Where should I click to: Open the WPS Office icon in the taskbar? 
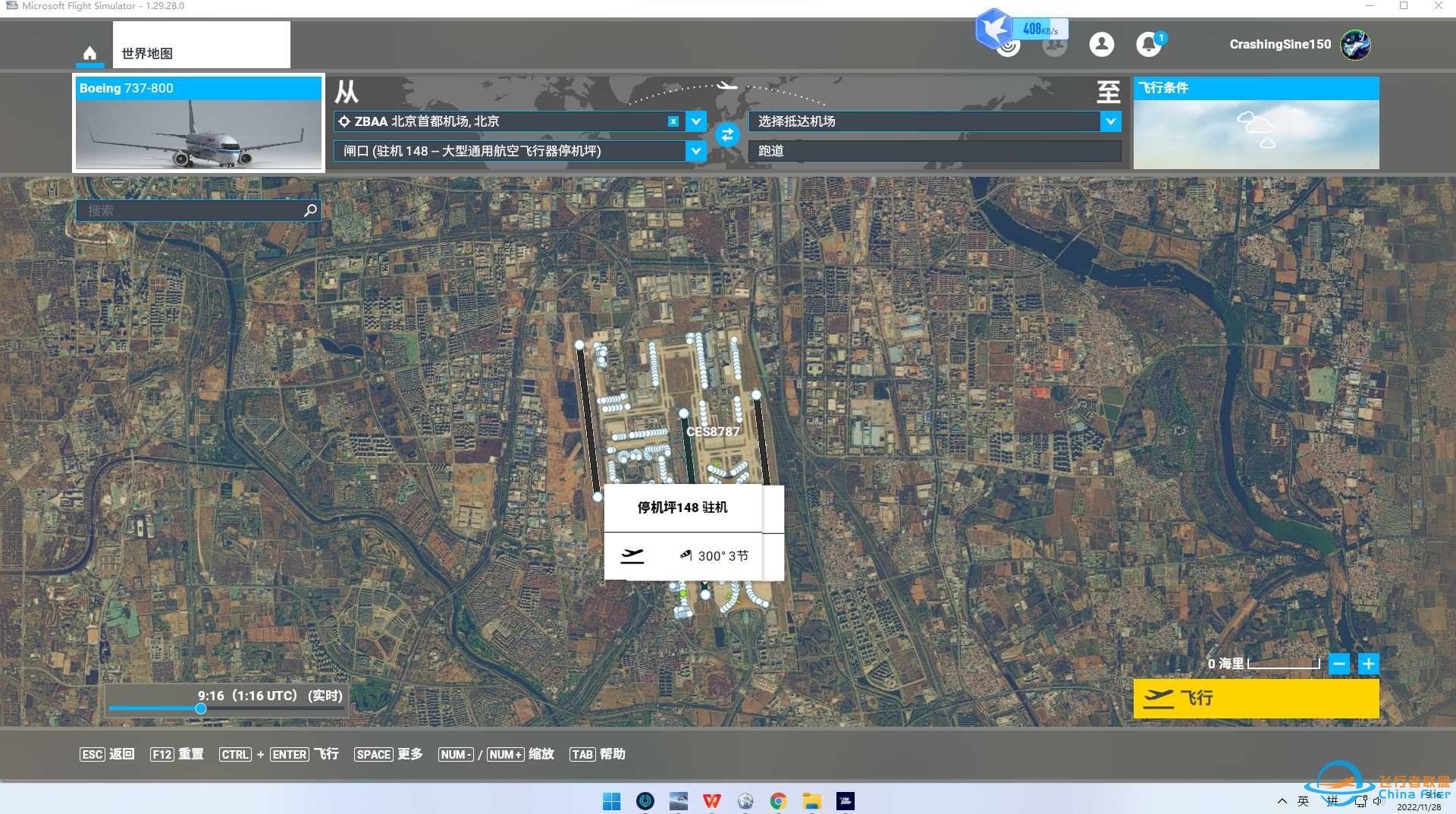click(x=711, y=801)
